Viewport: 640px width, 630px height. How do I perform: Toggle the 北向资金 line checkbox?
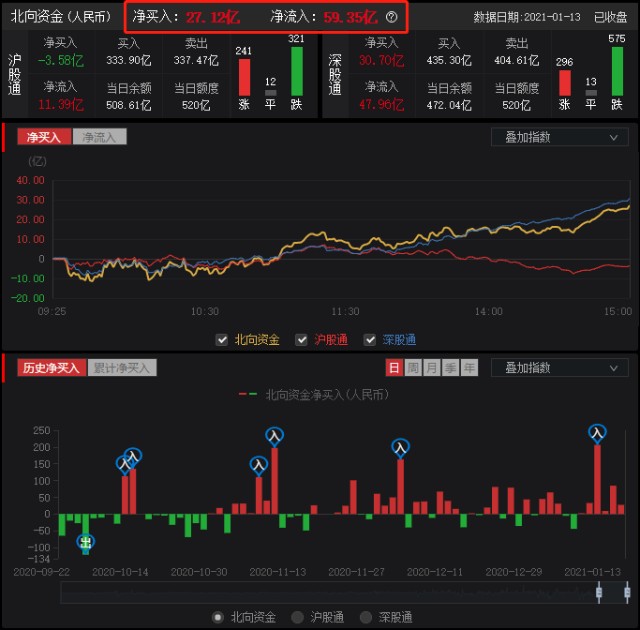tap(222, 339)
